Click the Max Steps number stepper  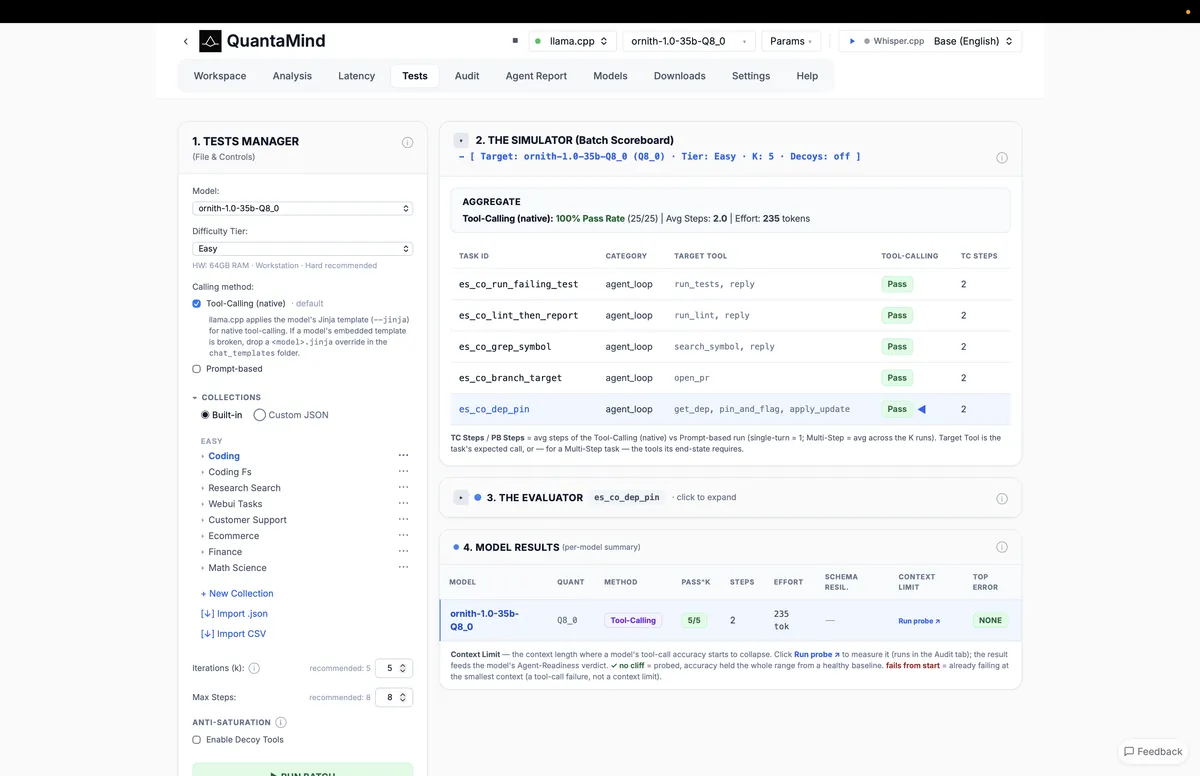pyautogui.click(x=394, y=697)
